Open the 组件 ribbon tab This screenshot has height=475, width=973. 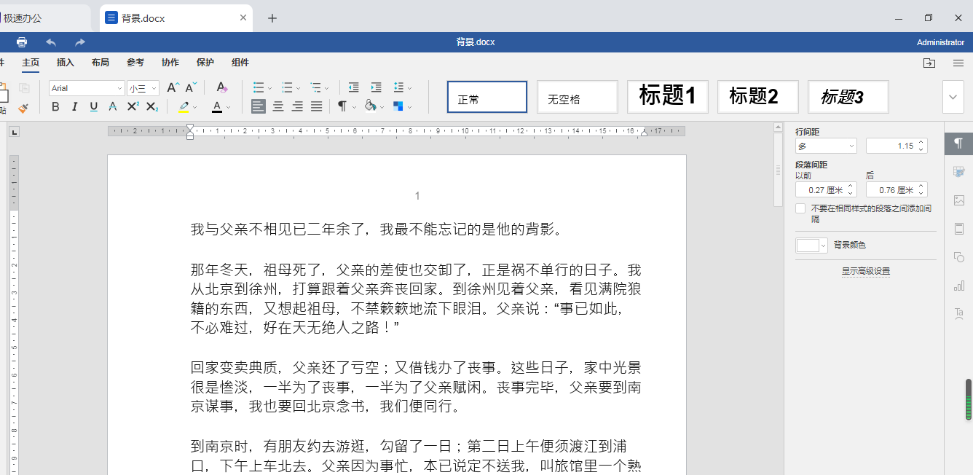click(x=240, y=62)
